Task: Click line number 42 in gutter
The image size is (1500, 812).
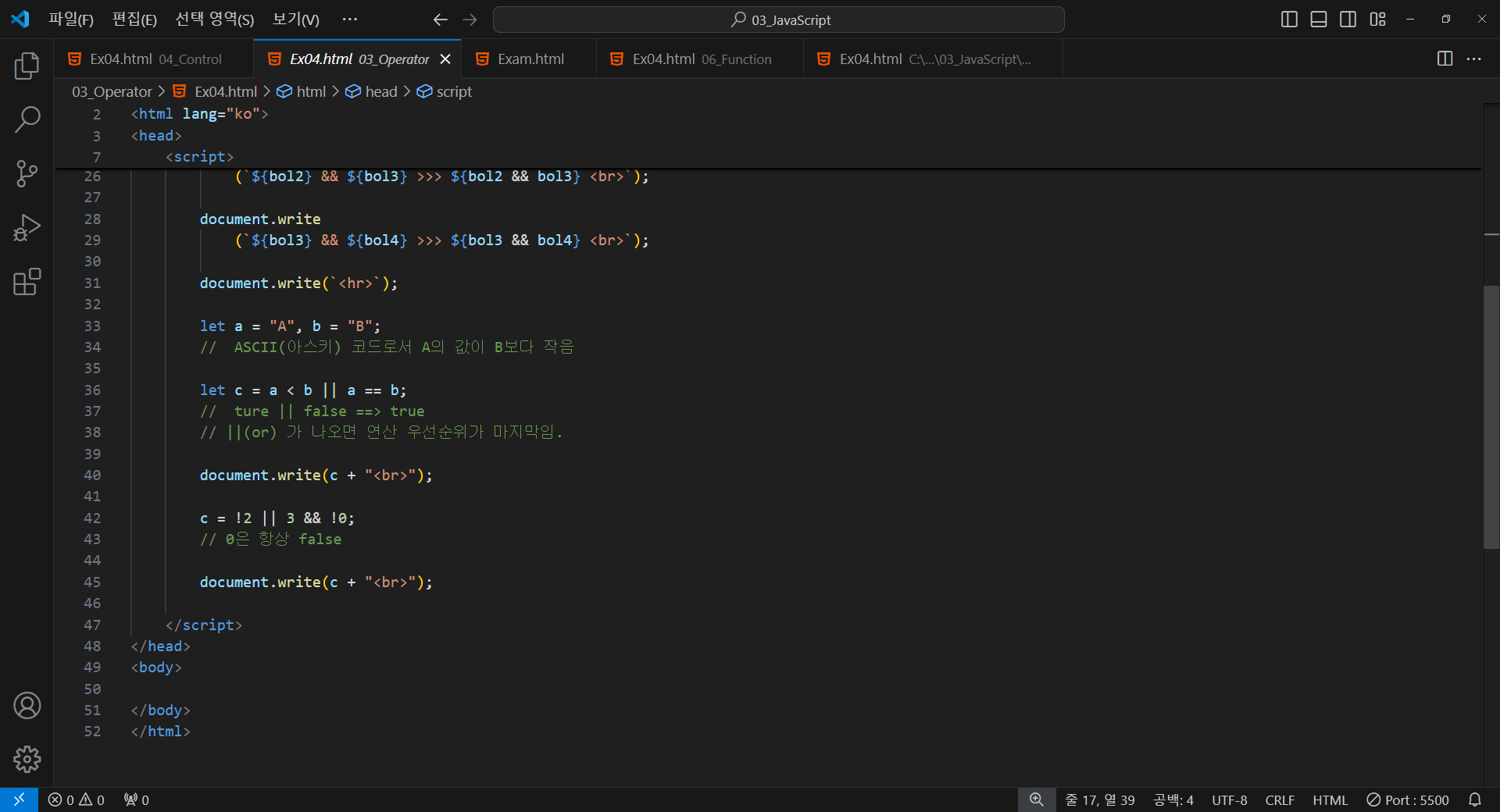Action: (92, 518)
